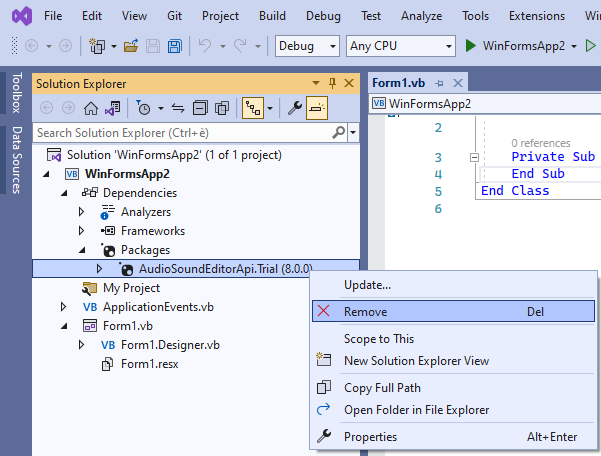Click the Home icon in Solution Explorer
Screen dimensions: 601x456
click(91, 108)
